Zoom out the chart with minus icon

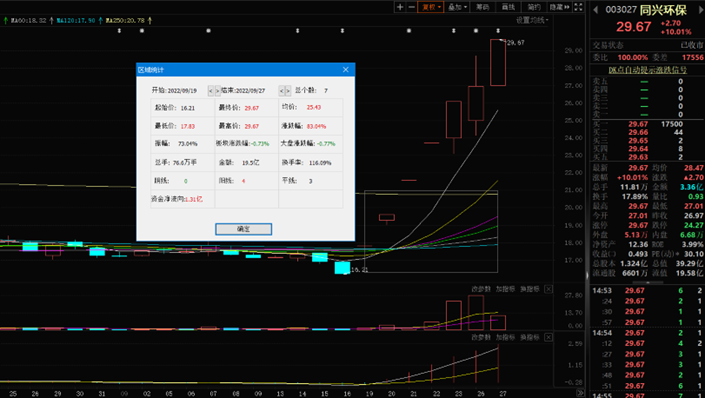(x=411, y=7)
